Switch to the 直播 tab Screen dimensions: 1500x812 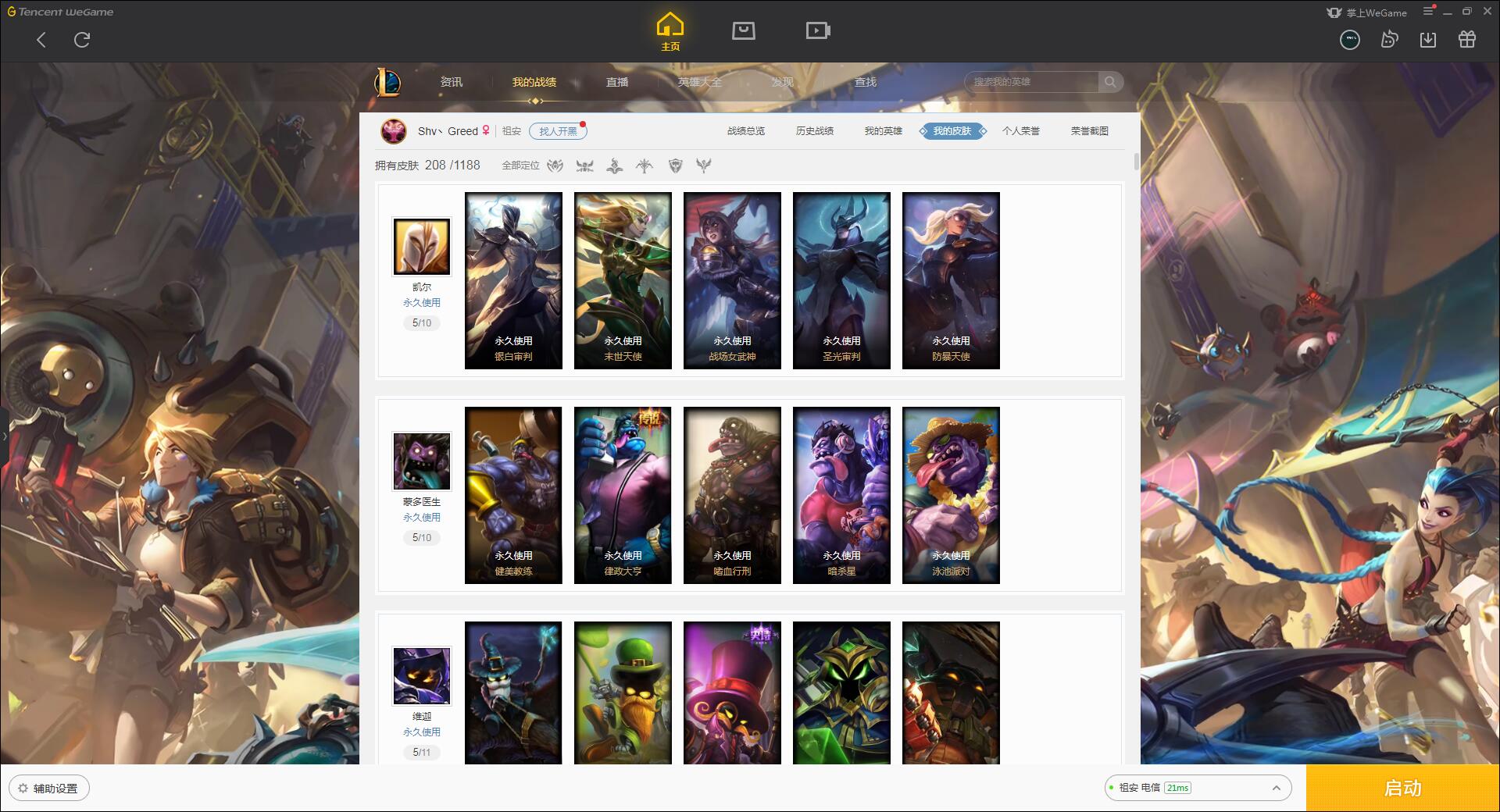pyautogui.click(x=617, y=82)
